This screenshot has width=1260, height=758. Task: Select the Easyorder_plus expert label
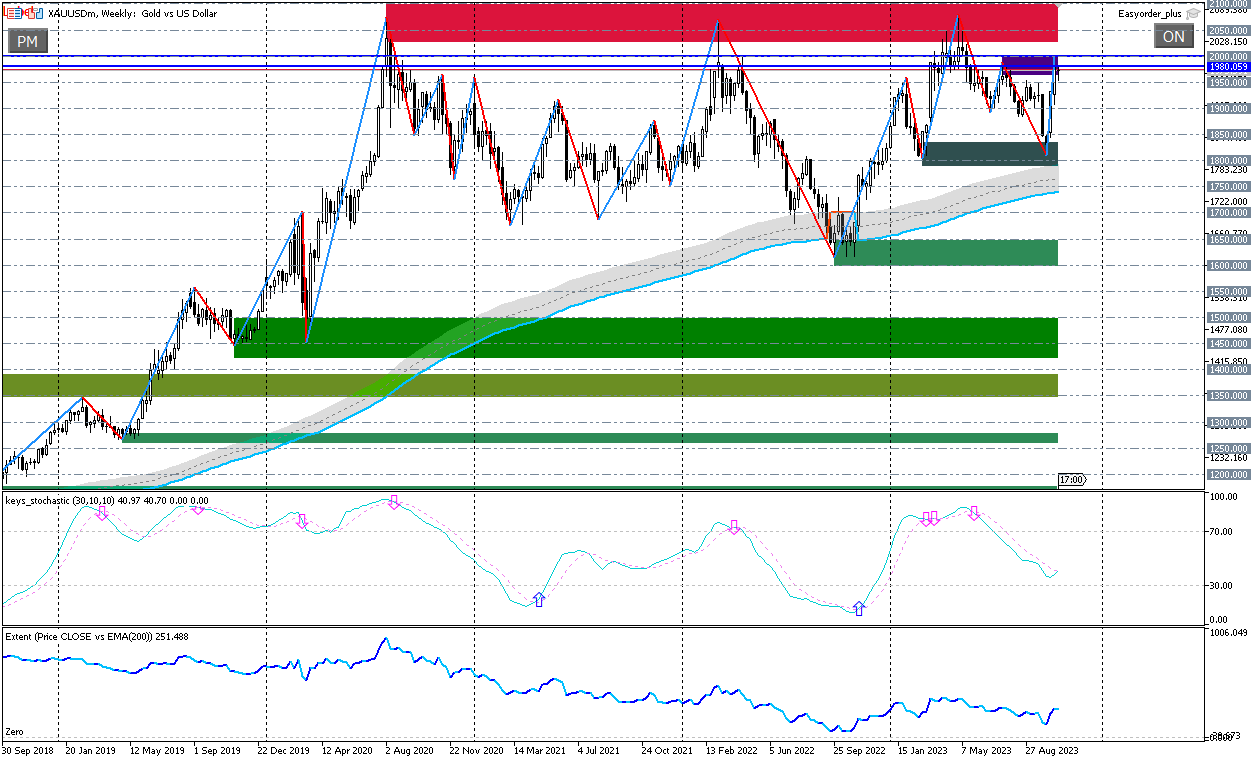click(x=1150, y=14)
